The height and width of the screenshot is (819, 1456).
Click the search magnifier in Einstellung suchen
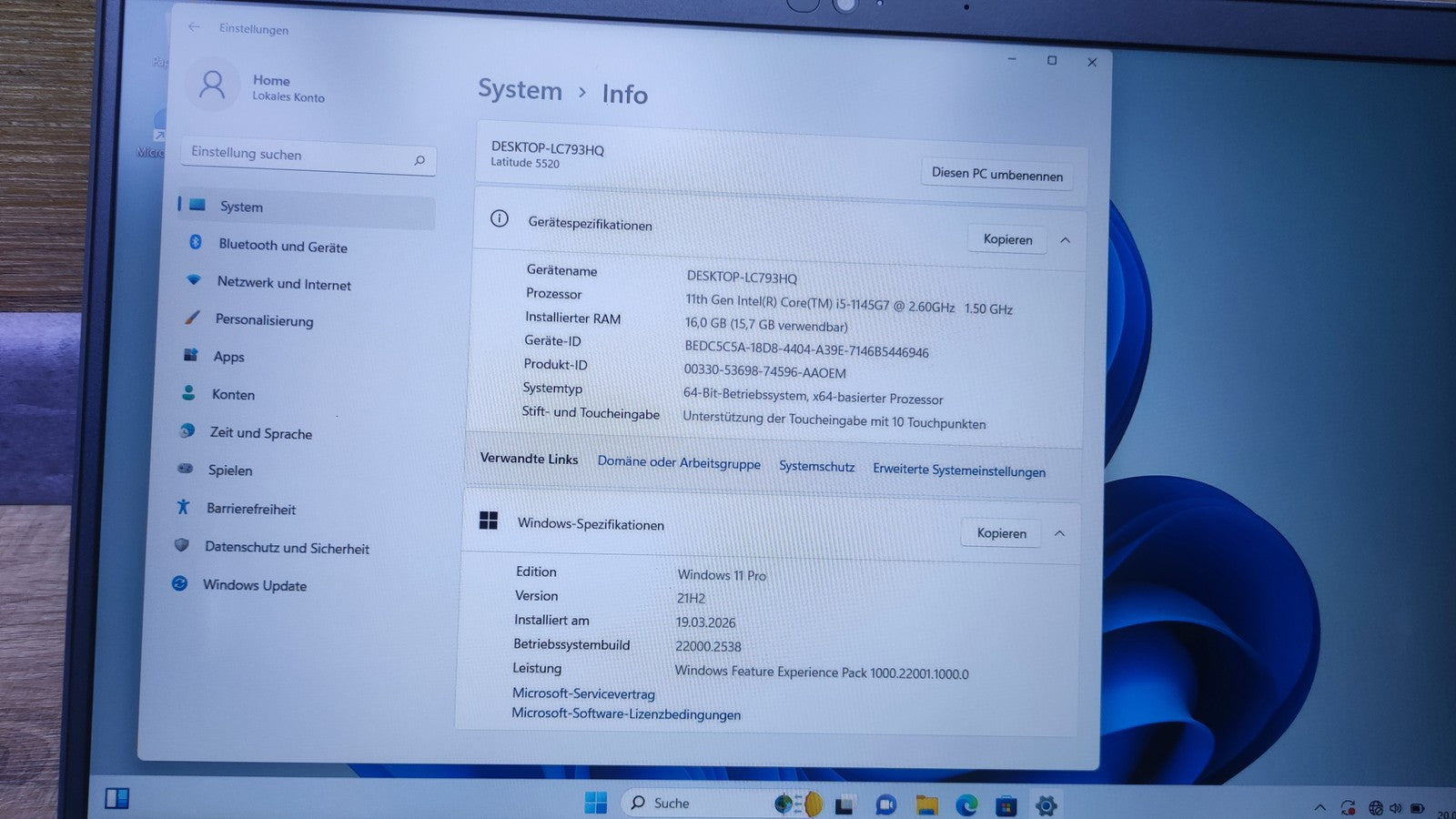tap(420, 161)
